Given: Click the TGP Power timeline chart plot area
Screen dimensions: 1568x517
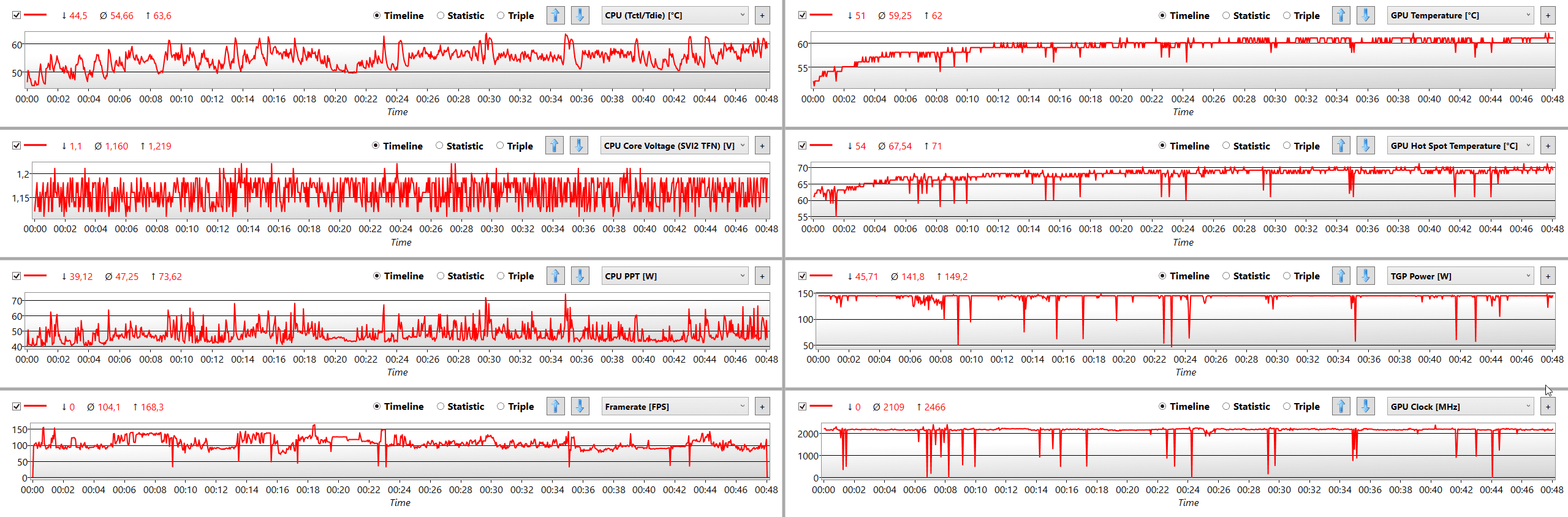Looking at the screenshot, I should click(1186, 320).
